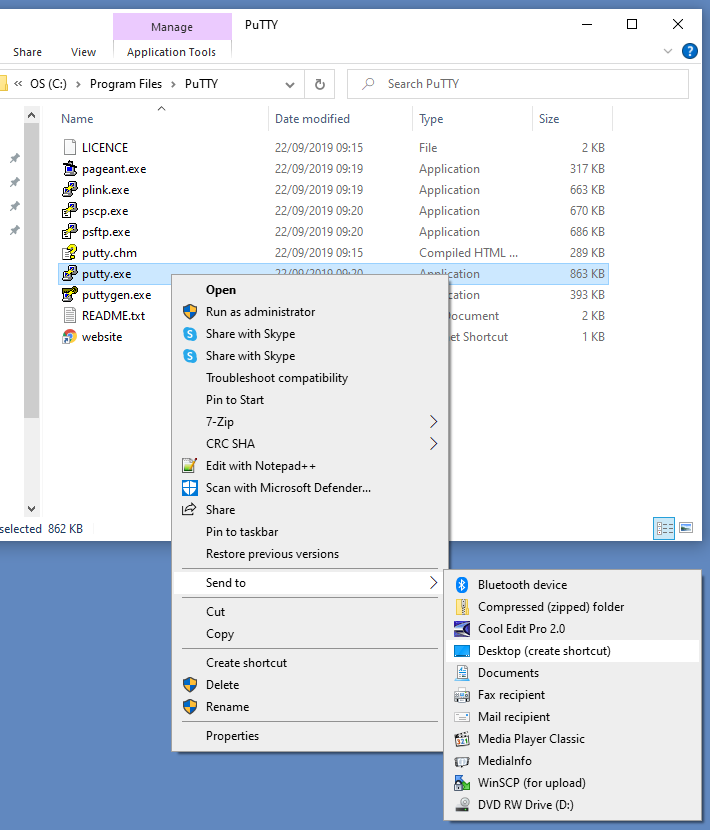
Task: Open the View ribbon tab
Action: (x=83, y=52)
